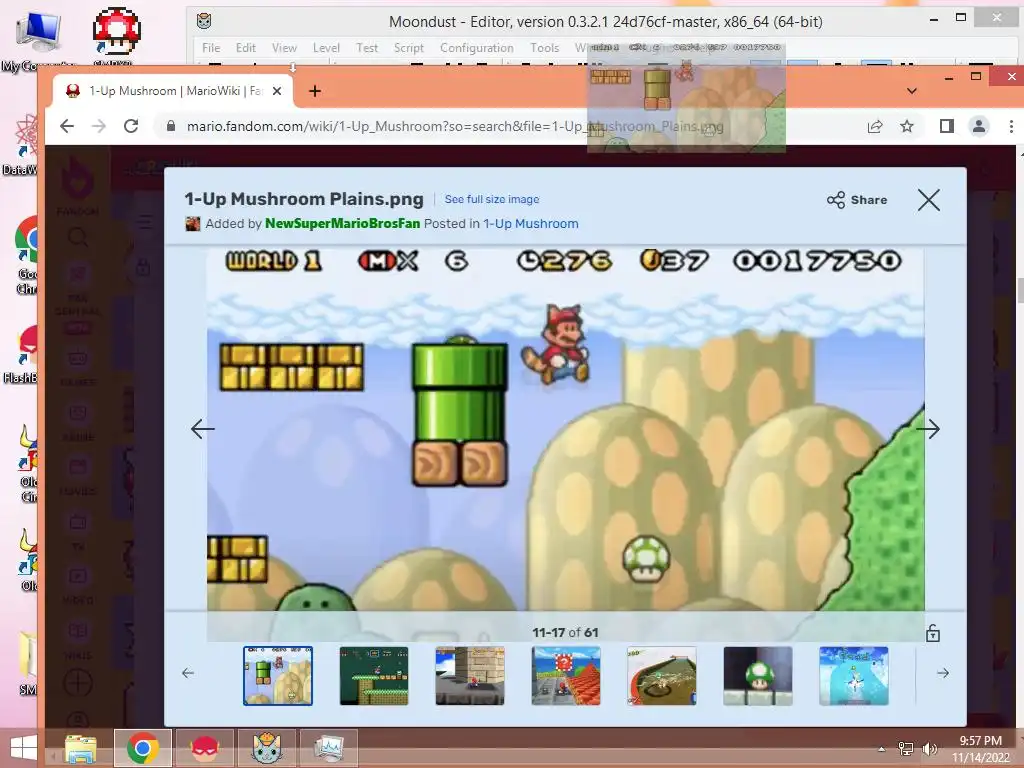
Task: Open Chrome side panel
Action: 946,126
